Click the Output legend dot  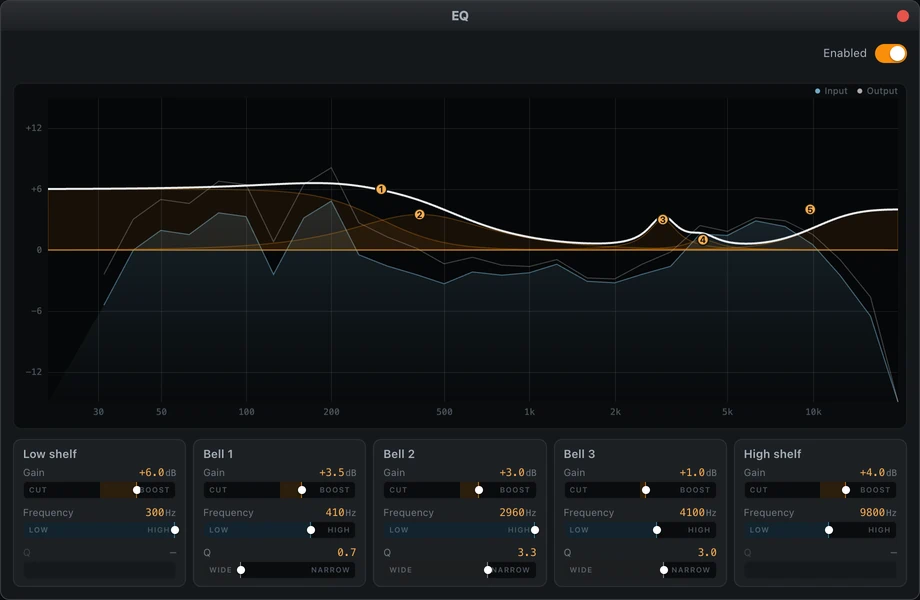point(860,91)
